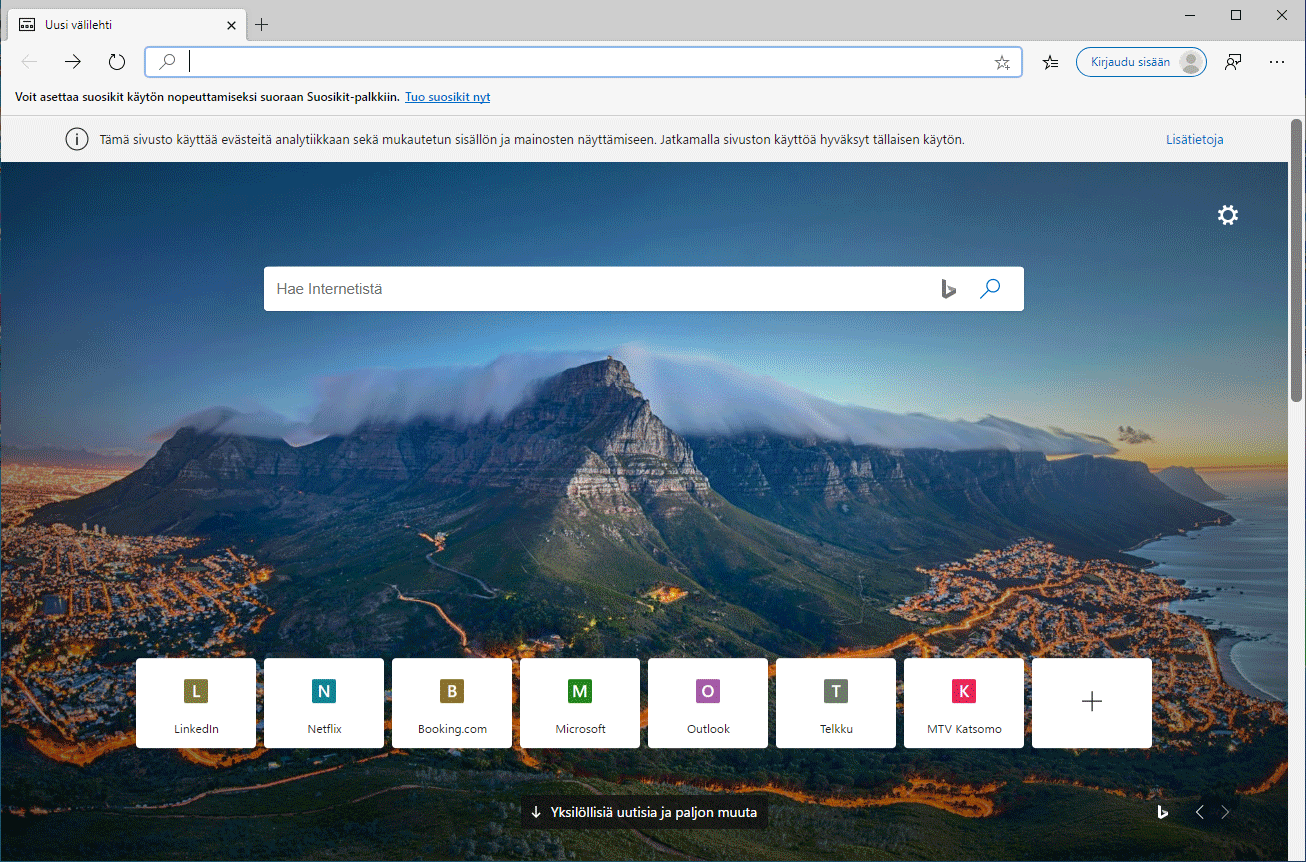Click the feedback icon next to address bar
This screenshot has width=1306, height=862.
pyautogui.click(x=1232, y=61)
